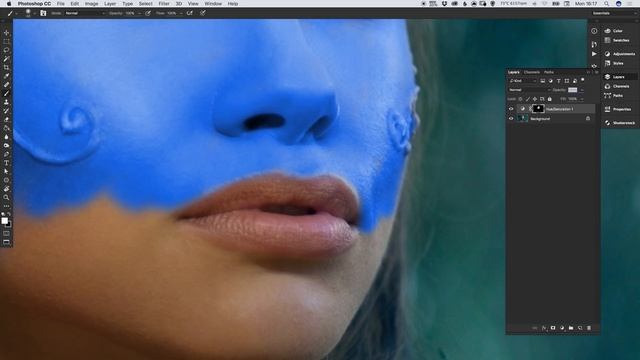
Task: Select the Path Selection tool
Action: coord(6,171)
